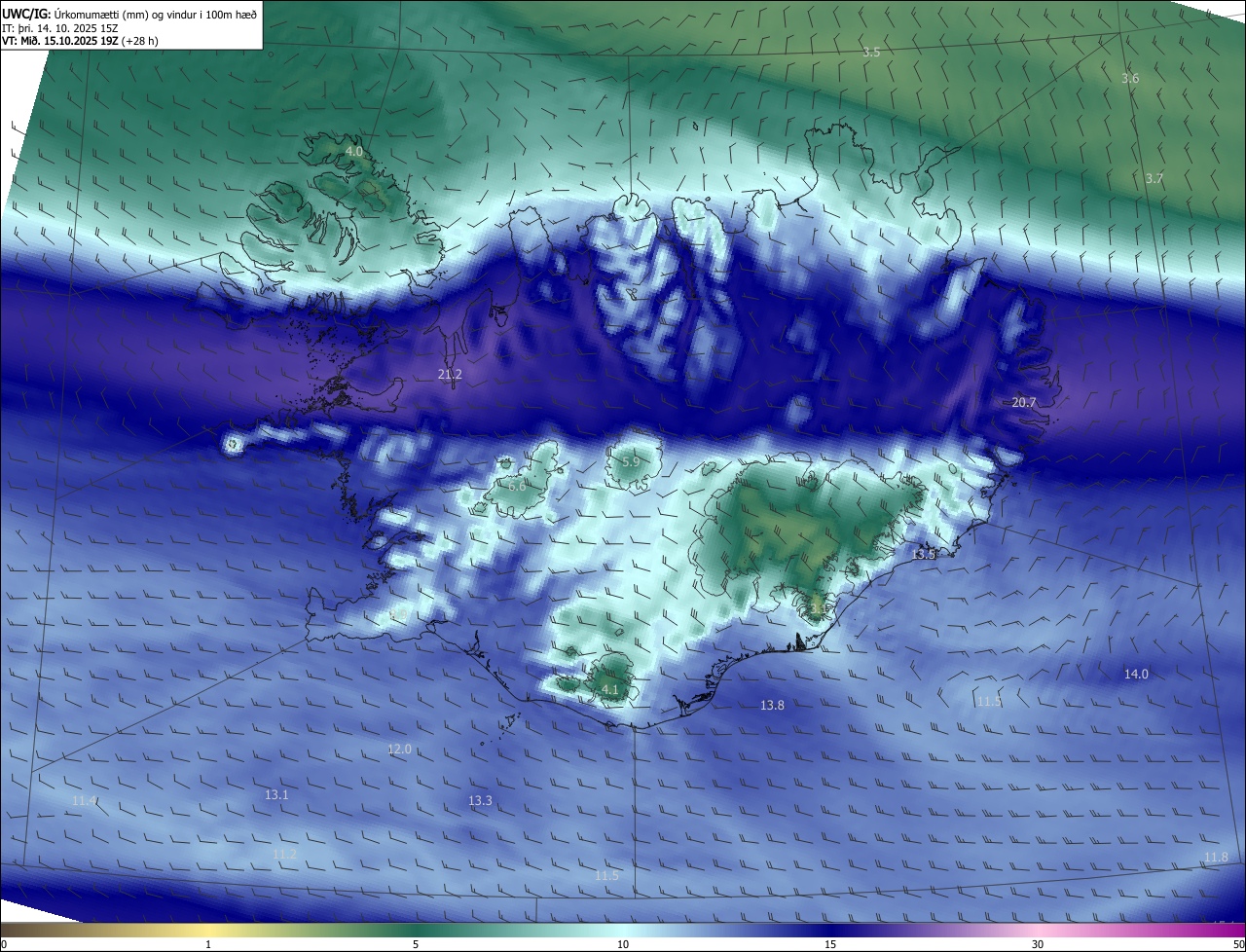Image resolution: width=1246 pixels, height=952 pixels.
Task: Click the 4.0 value over the Westfjords
Action: point(354,152)
